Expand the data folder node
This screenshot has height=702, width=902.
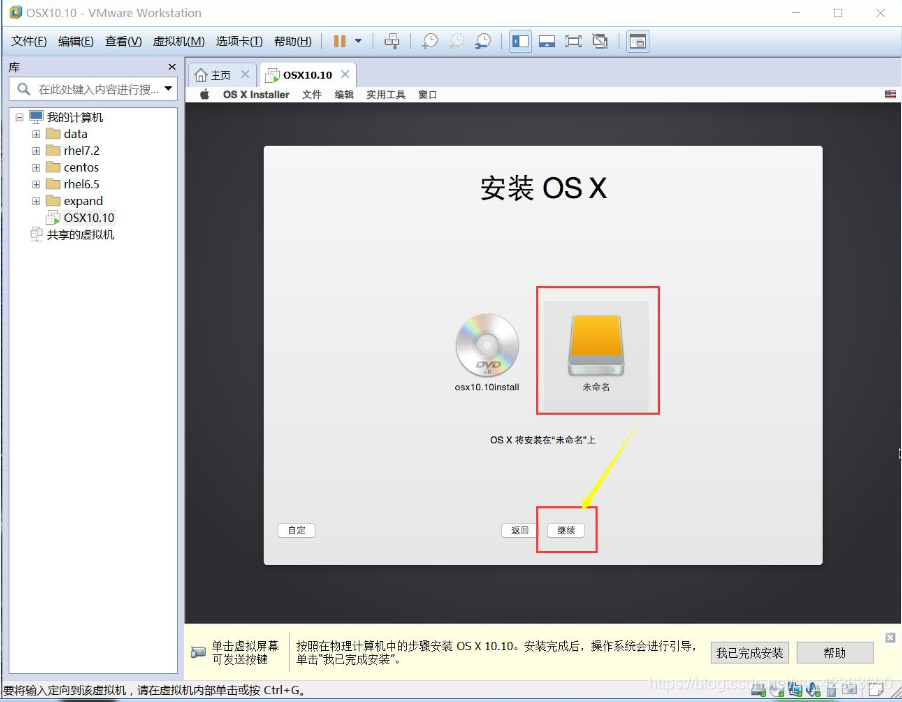36,134
